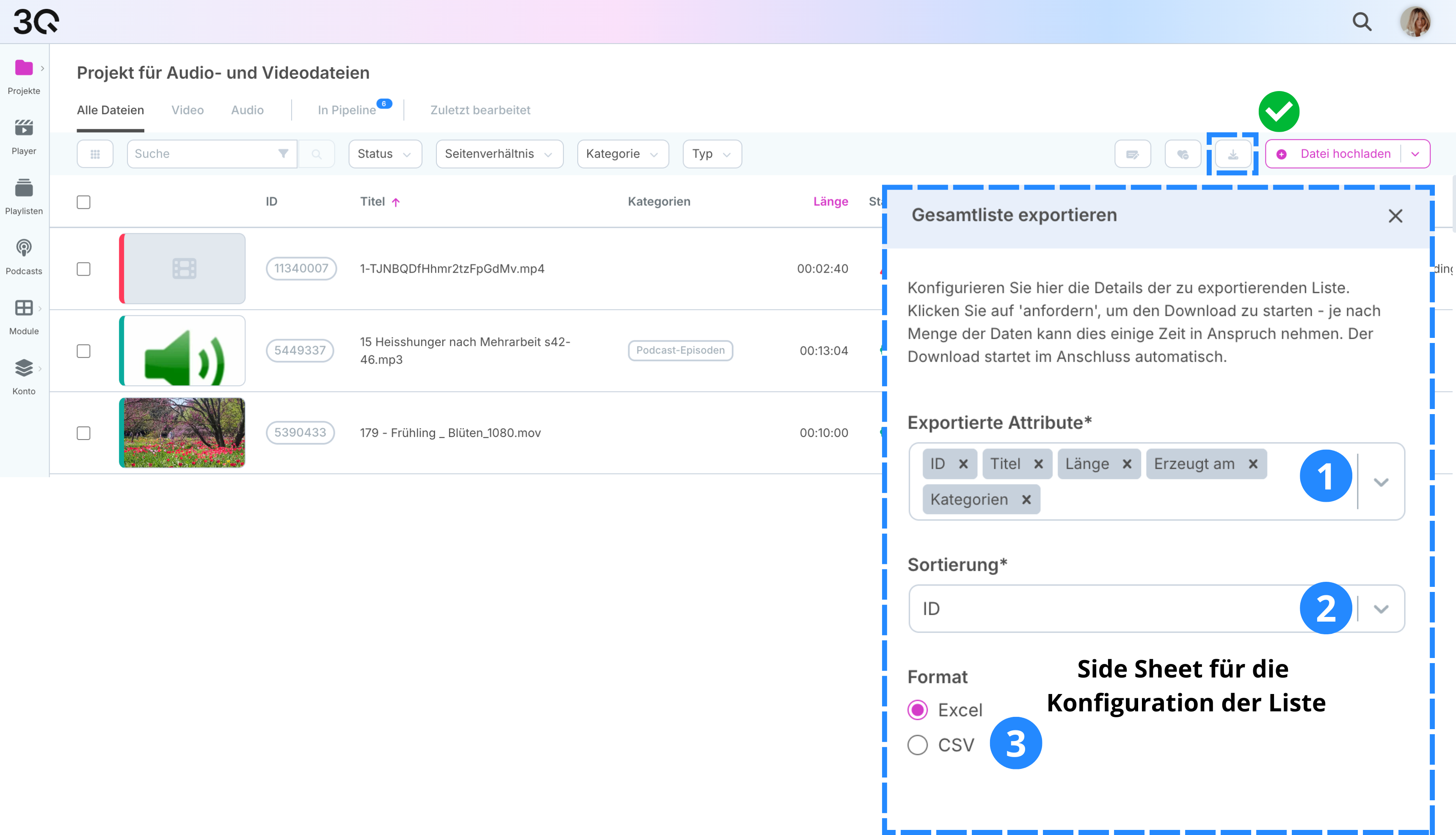Check the box for 1-TJNBQDfHhmr2tzFpGdMv.mp4
This screenshot has width=1456, height=835.
tap(84, 269)
